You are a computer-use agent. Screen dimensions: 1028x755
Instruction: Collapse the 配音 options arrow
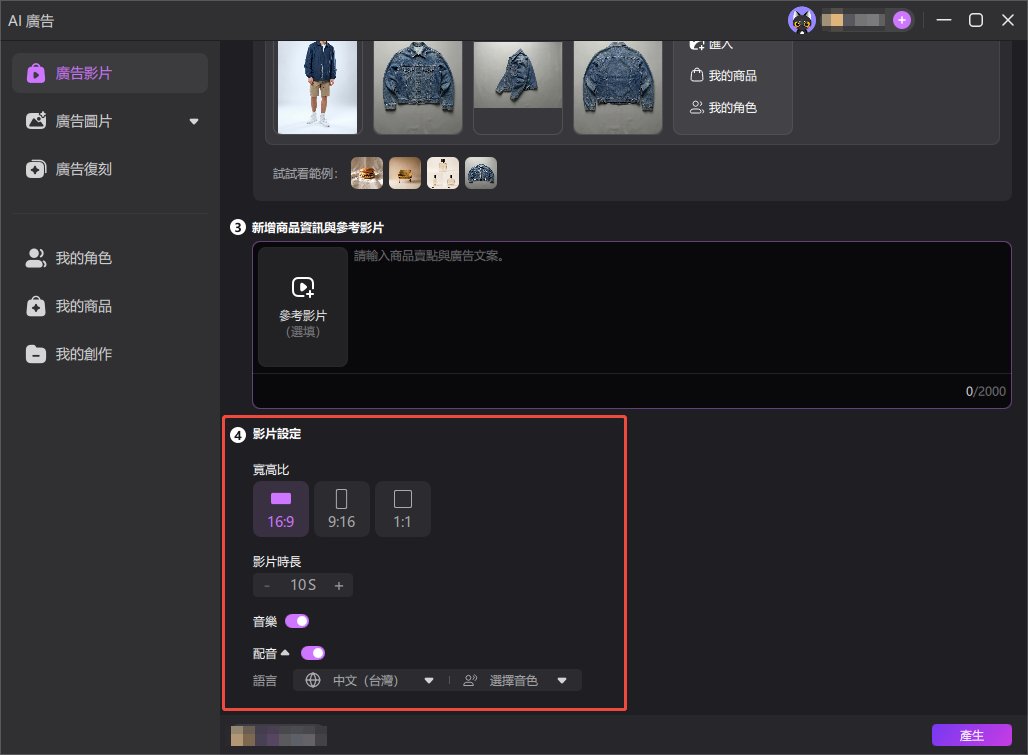coord(285,653)
